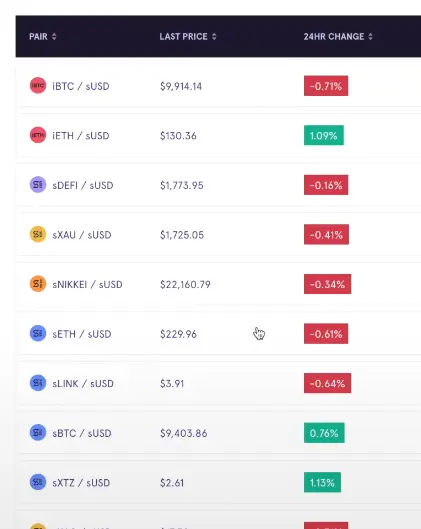This screenshot has height=529, width=421.
Task: Sort the table by PAIR column arrows
Action: 54,36
